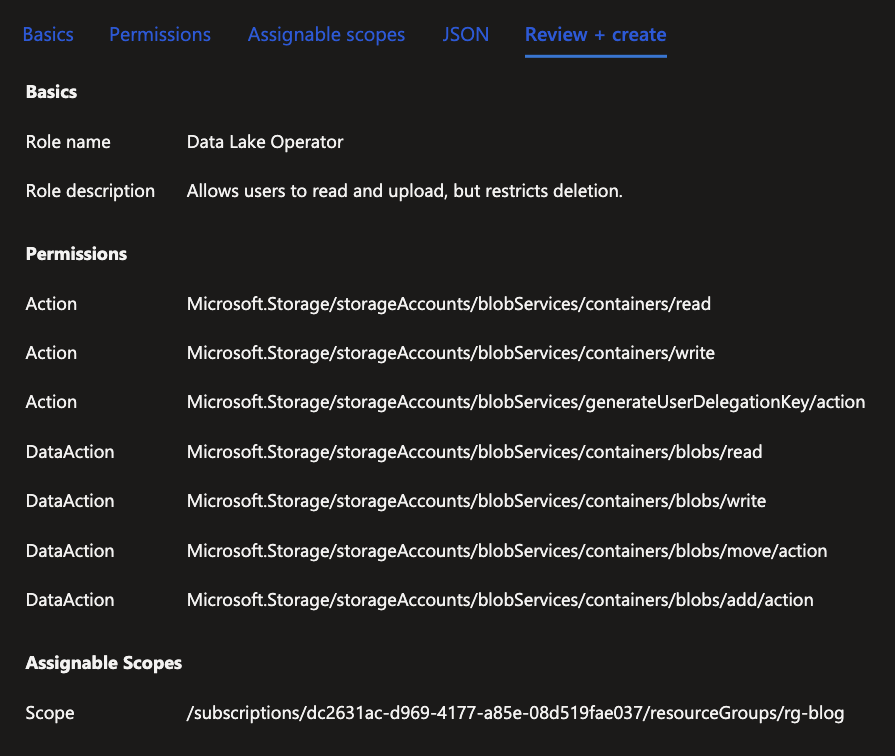Click the Assignable Scopes section heading
Screen dimensions: 895x756
click(x=103, y=663)
